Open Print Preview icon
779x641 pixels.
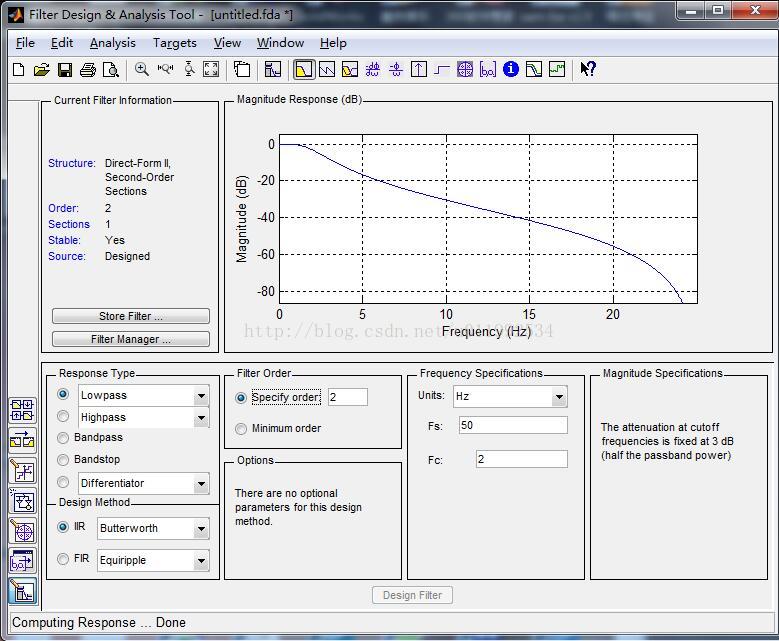pyautogui.click(x=111, y=70)
